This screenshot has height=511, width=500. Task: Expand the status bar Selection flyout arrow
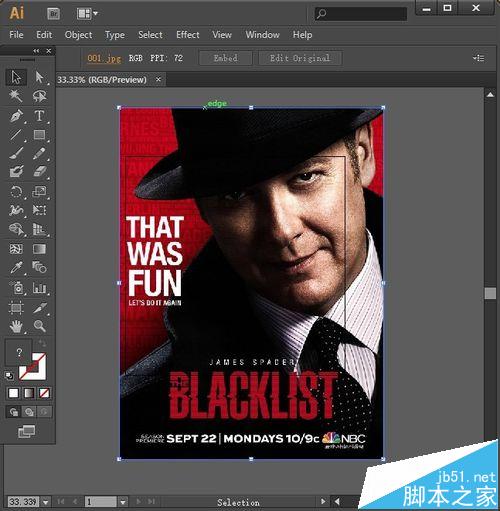click(323, 501)
